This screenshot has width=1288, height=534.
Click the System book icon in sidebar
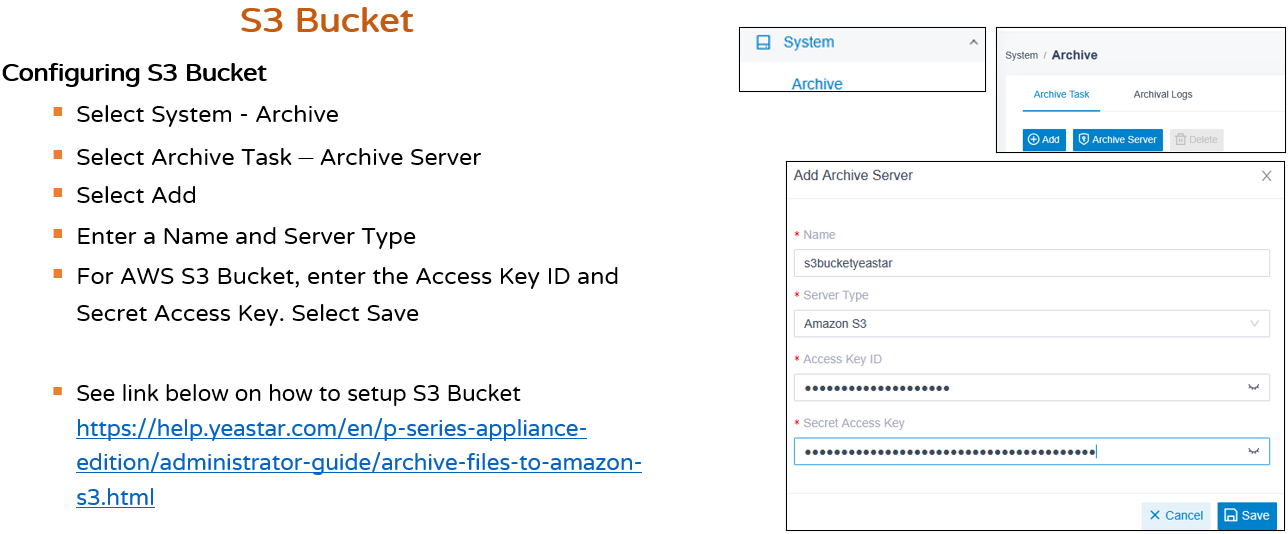[x=763, y=42]
